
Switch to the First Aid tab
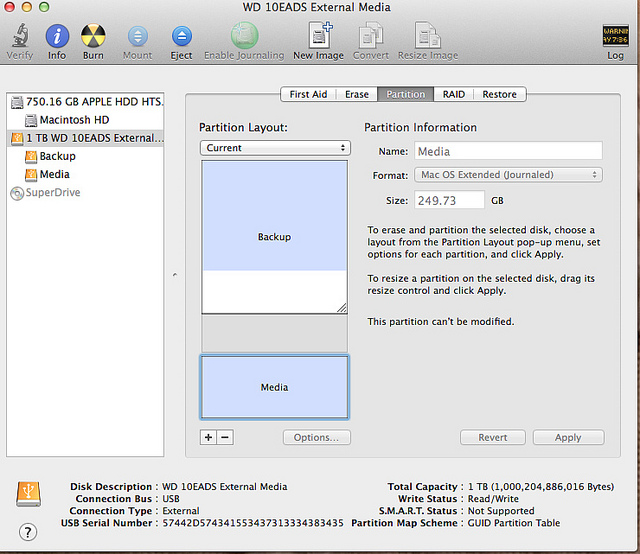(x=308, y=94)
